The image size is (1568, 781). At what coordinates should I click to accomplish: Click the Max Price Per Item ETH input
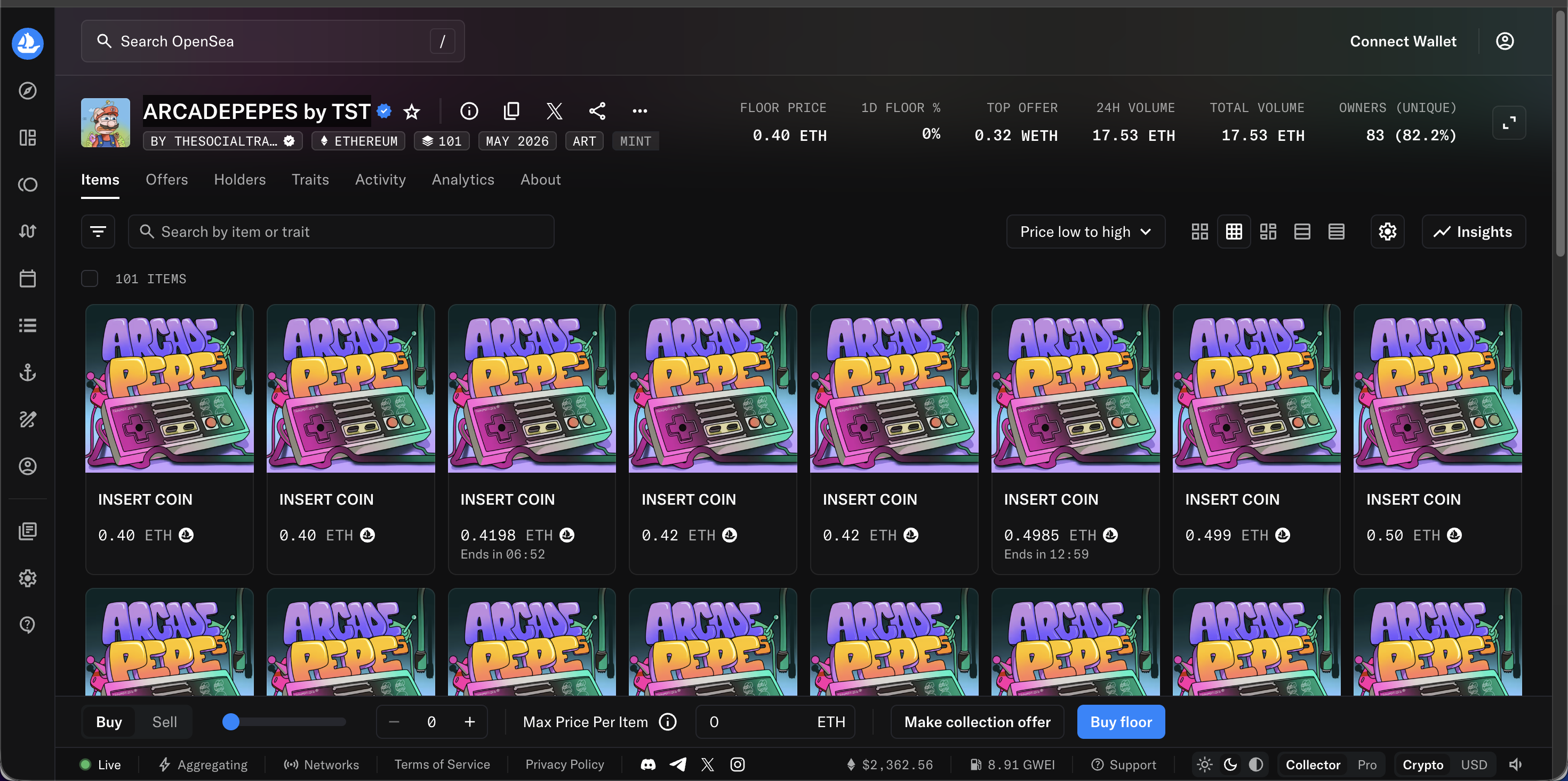[775, 721]
